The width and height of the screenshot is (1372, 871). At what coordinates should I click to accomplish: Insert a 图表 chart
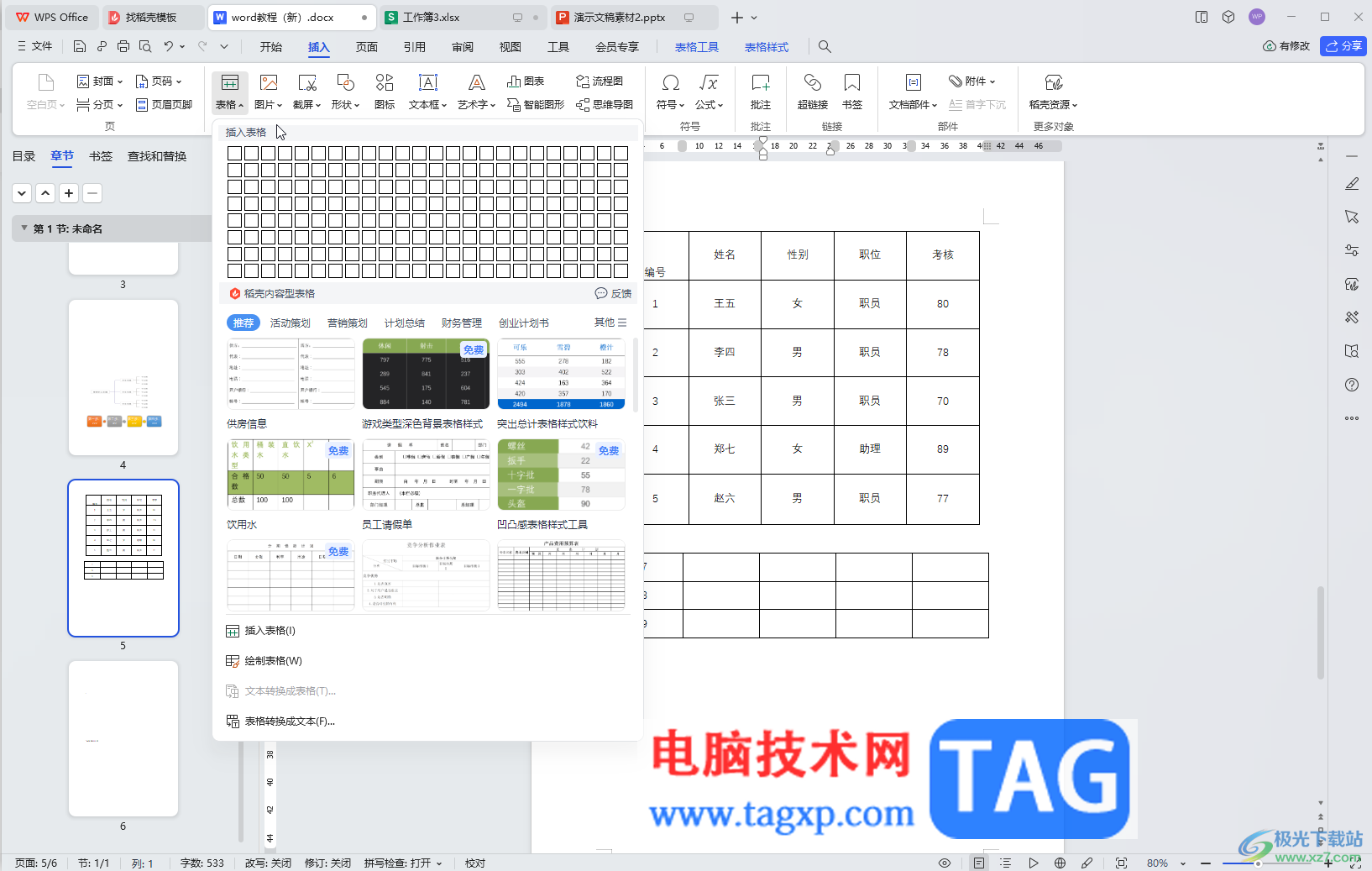coord(526,81)
